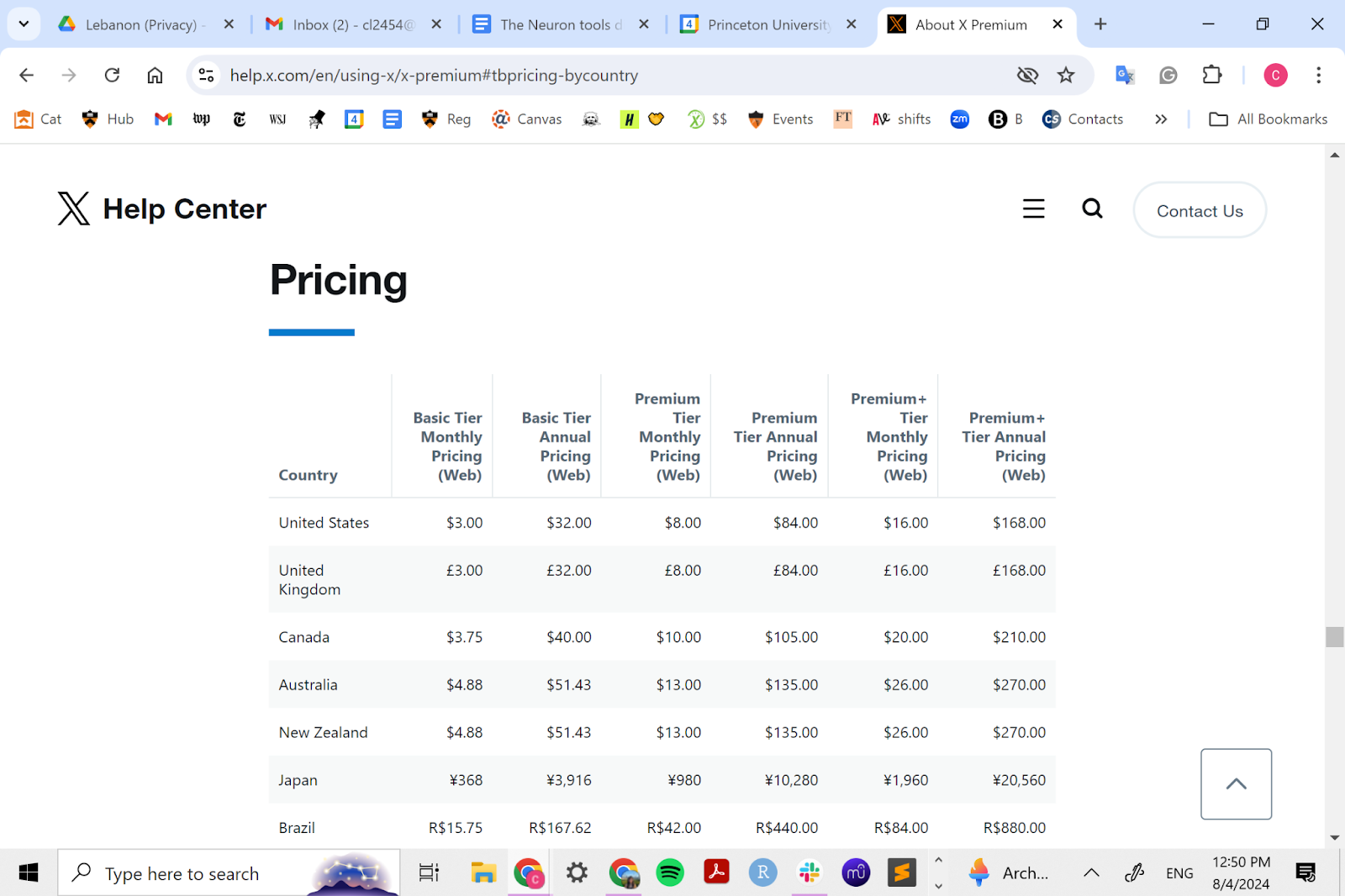The width and height of the screenshot is (1345, 896).
Task: Open the Chrome profile avatar
Action: point(1275,75)
